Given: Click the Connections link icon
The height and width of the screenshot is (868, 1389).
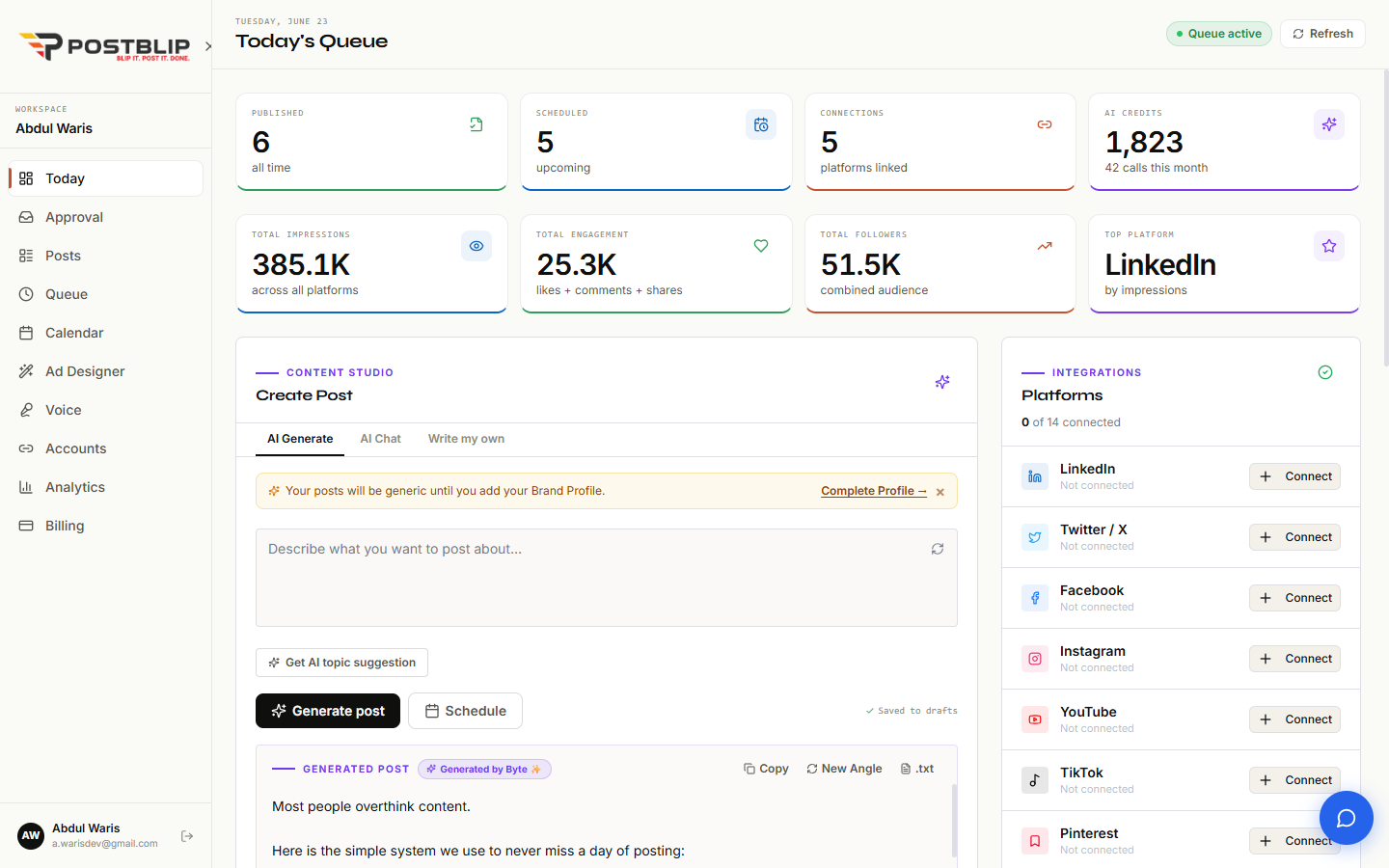Looking at the screenshot, I should tap(1045, 124).
